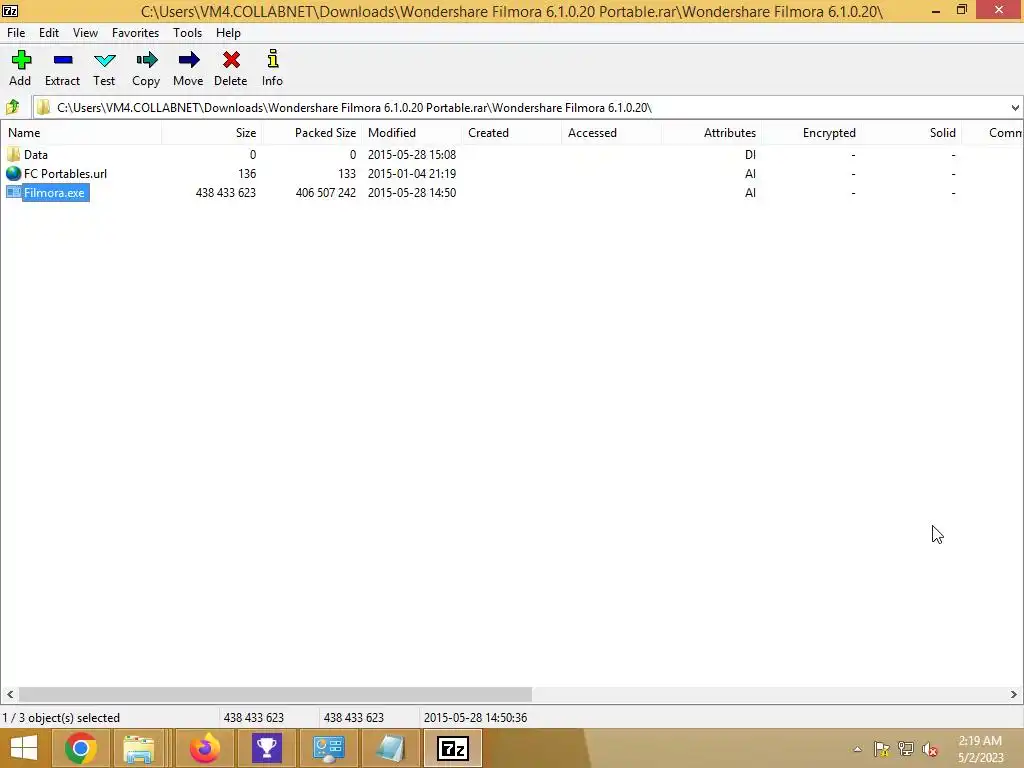Viewport: 1024px width, 768px height.
Task: Click the size value 438 433 623 of Filmora.exe
Action: (x=226, y=193)
